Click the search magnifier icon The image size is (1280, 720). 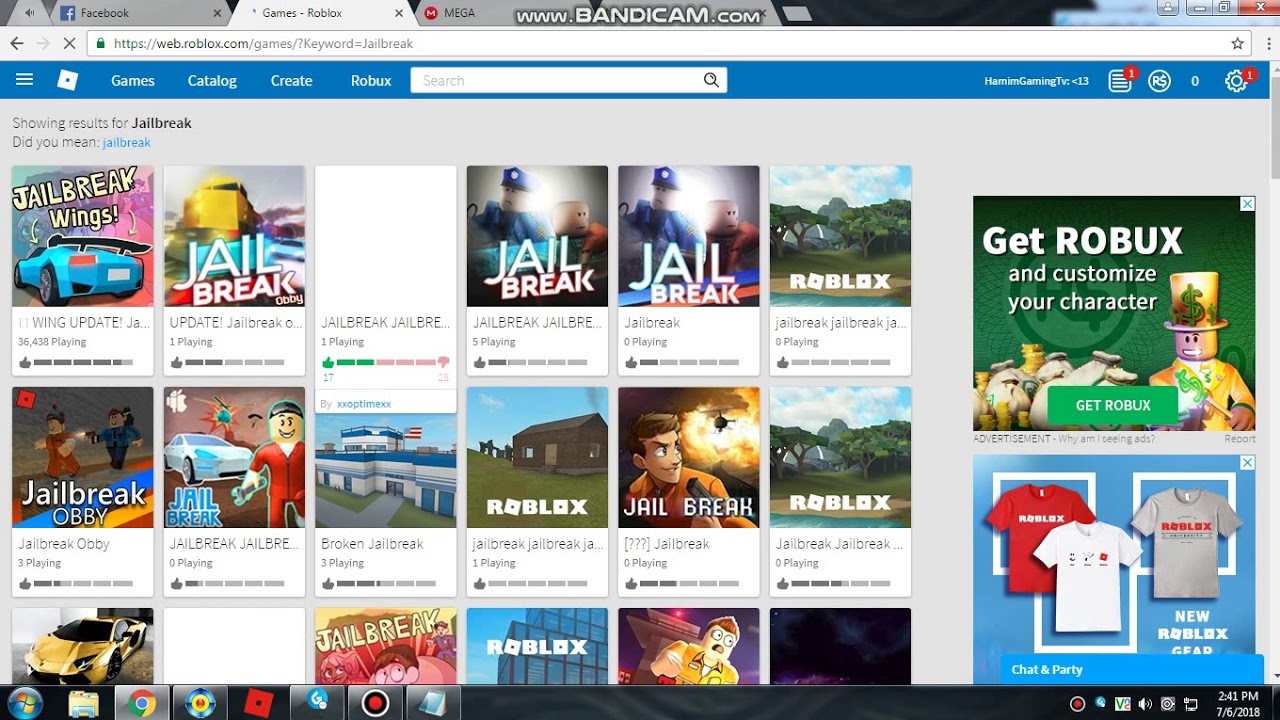point(711,80)
